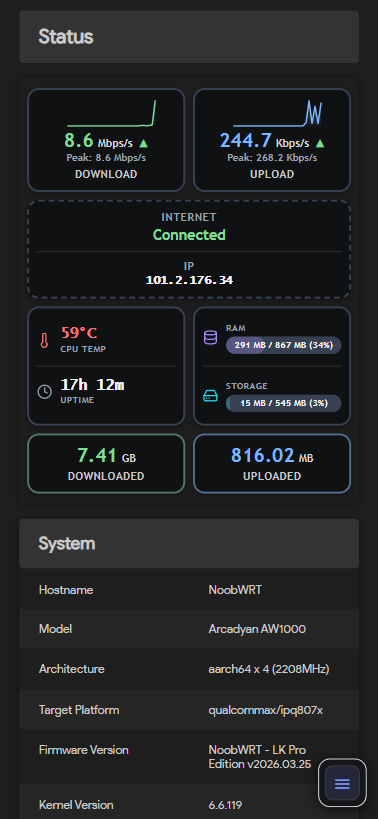Click the firmware version NoobWRT - LK Pro Edition
Image resolution: width=378 pixels, height=819 pixels.
[x=259, y=757]
